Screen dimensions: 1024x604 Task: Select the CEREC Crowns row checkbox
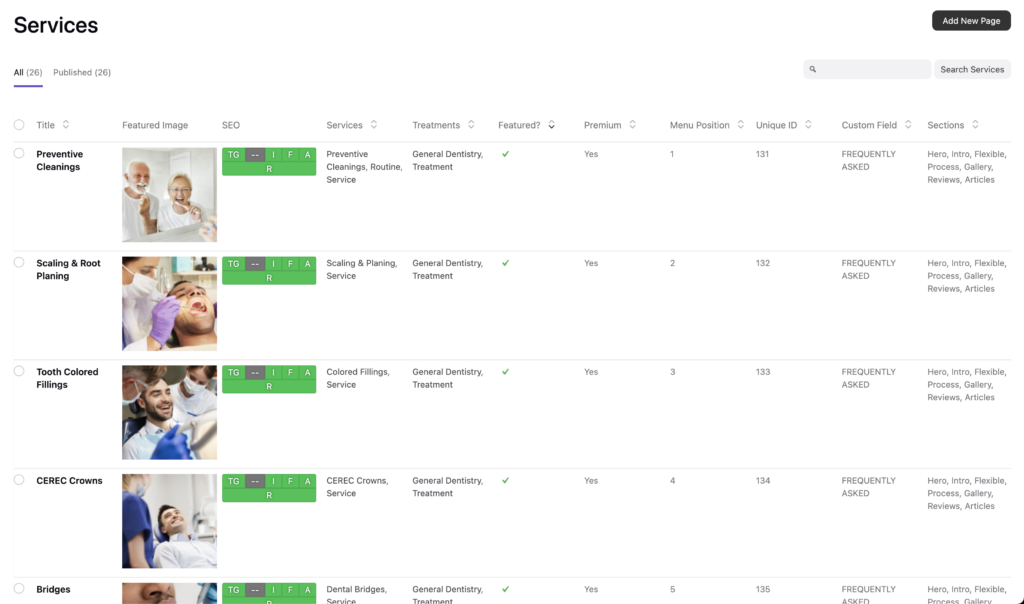[x=19, y=480]
